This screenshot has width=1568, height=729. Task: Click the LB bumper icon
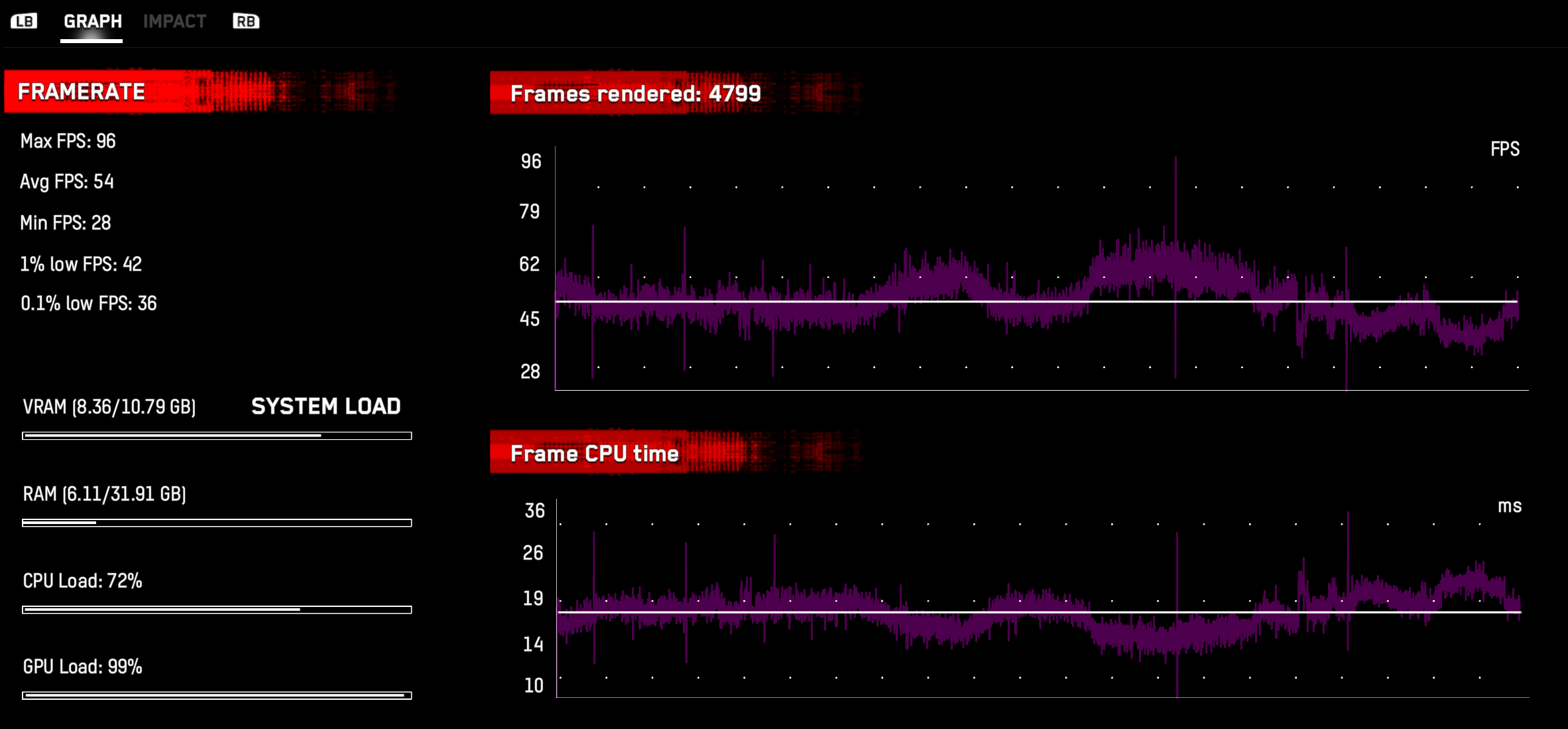24,21
